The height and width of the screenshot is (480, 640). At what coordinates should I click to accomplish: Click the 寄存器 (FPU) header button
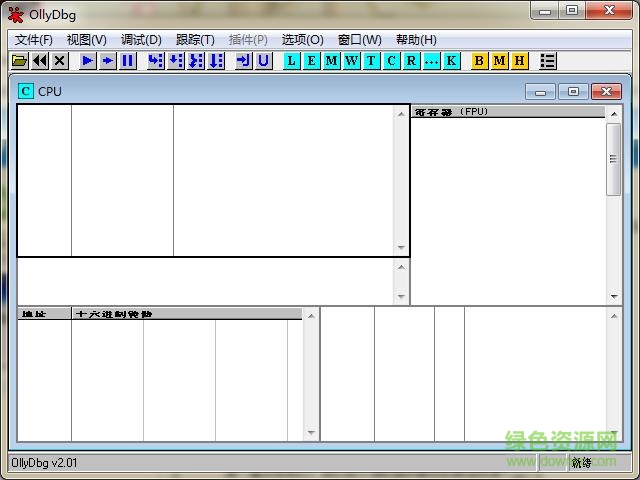pos(508,112)
